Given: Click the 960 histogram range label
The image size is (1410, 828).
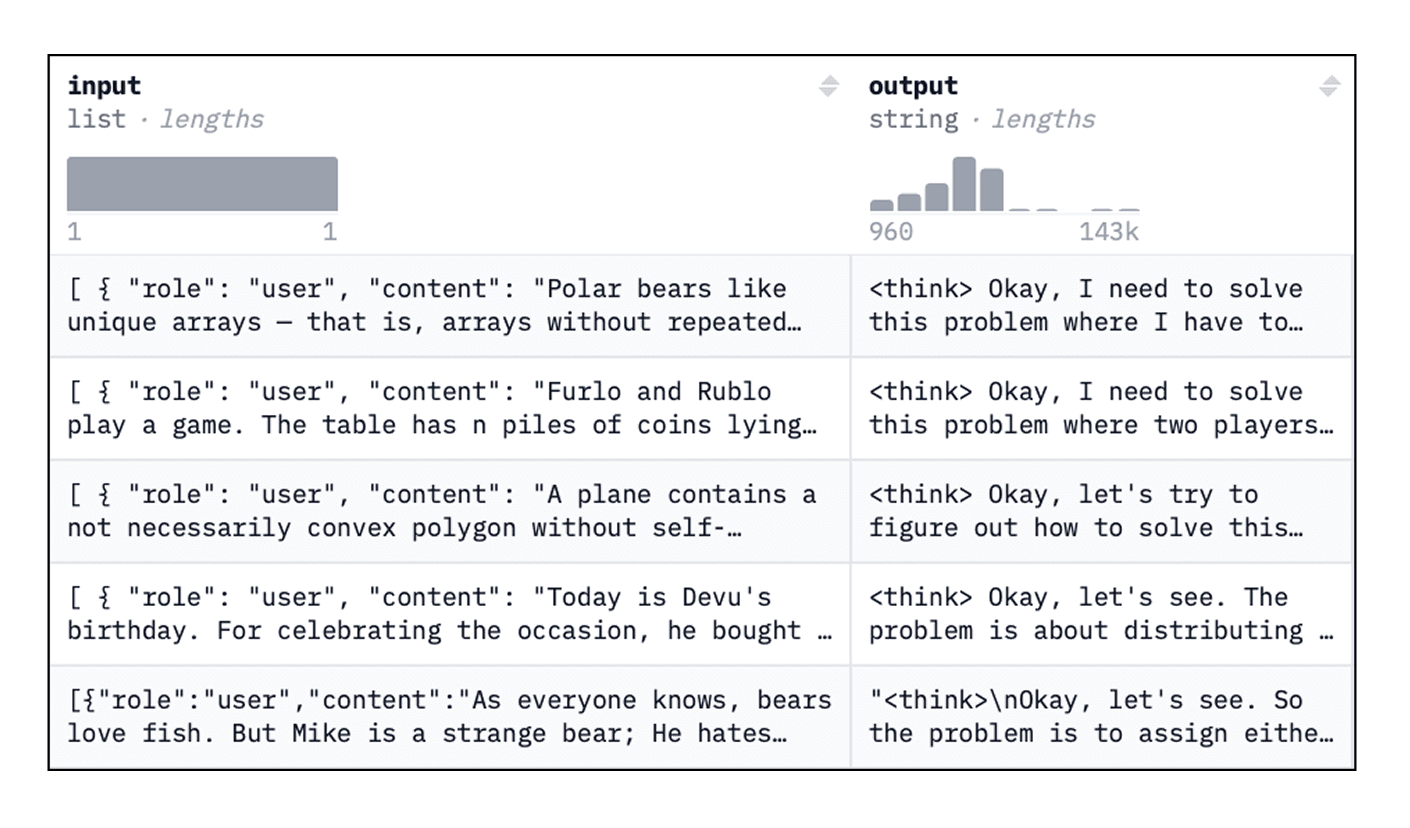Looking at the screenshot, I should pos(891,232).
